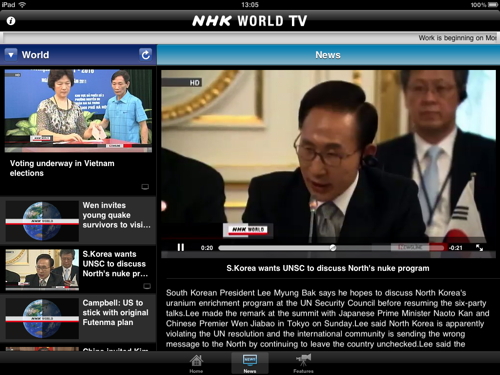This screenshot has height=375, width=500.
Task: Open the Home tab
Action: coord(196,364)
